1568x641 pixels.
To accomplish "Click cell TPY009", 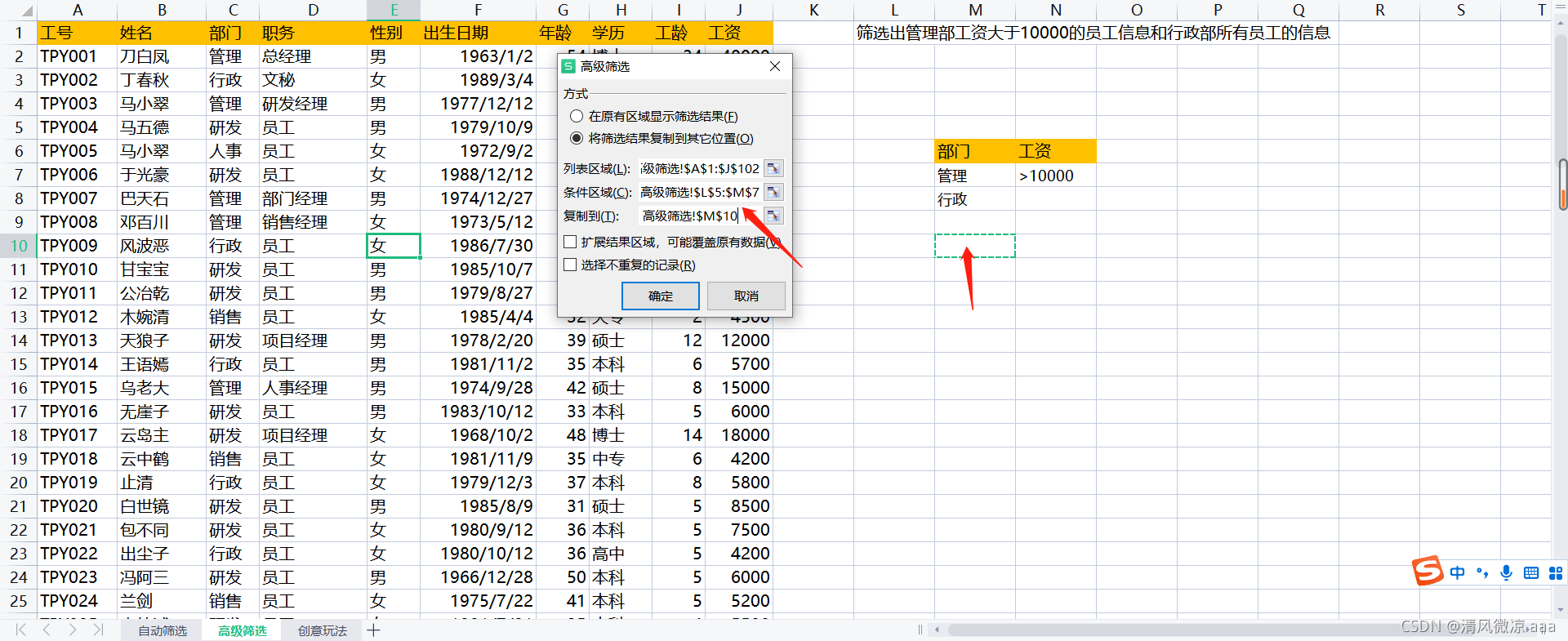I will click(78, 246).
